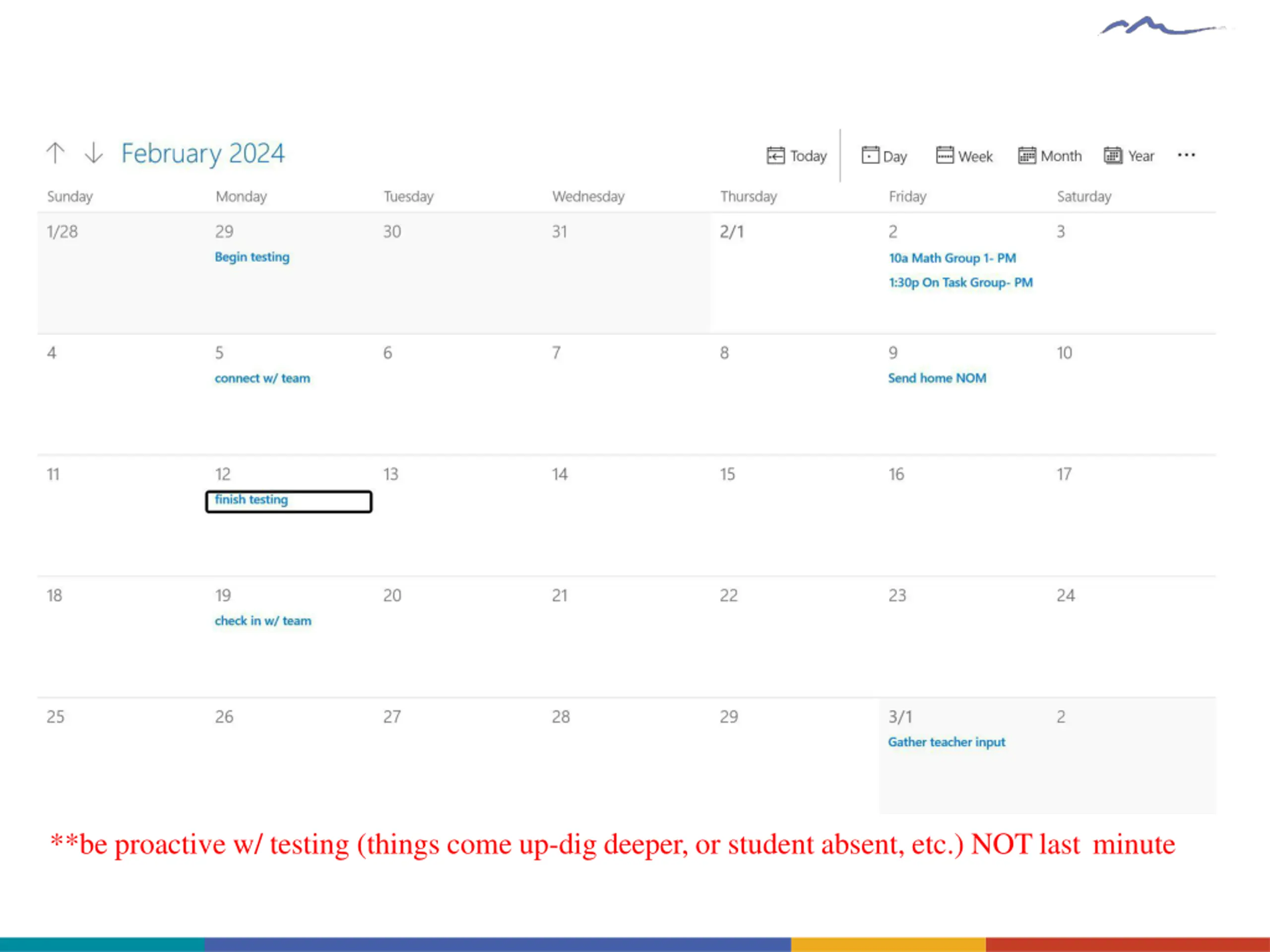Open the Send home NOM event

point(937,378)
